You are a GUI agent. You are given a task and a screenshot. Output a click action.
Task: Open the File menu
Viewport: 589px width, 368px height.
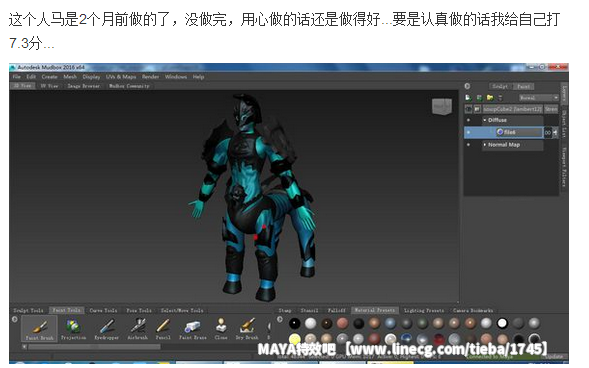(17, 77)
